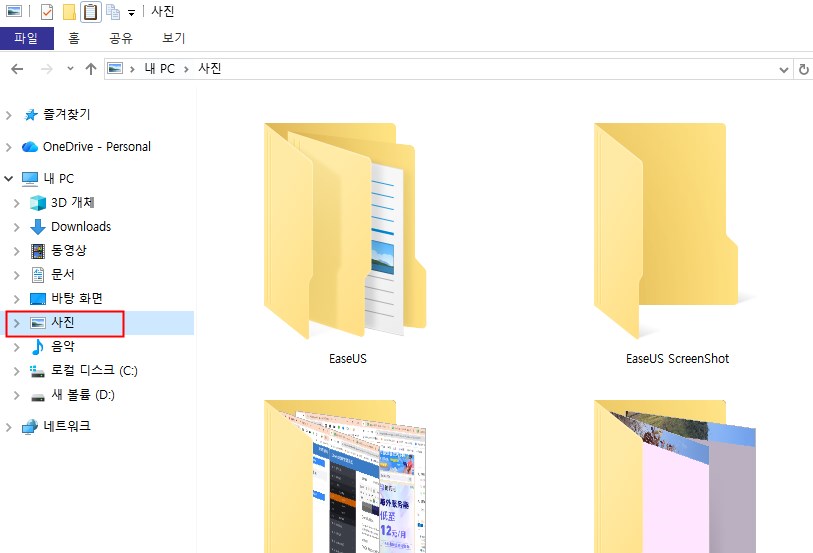This screenshot has width=813, height=553.
Task: Expand the 즐겨찾기 tree node
Action: pos(9,115)
